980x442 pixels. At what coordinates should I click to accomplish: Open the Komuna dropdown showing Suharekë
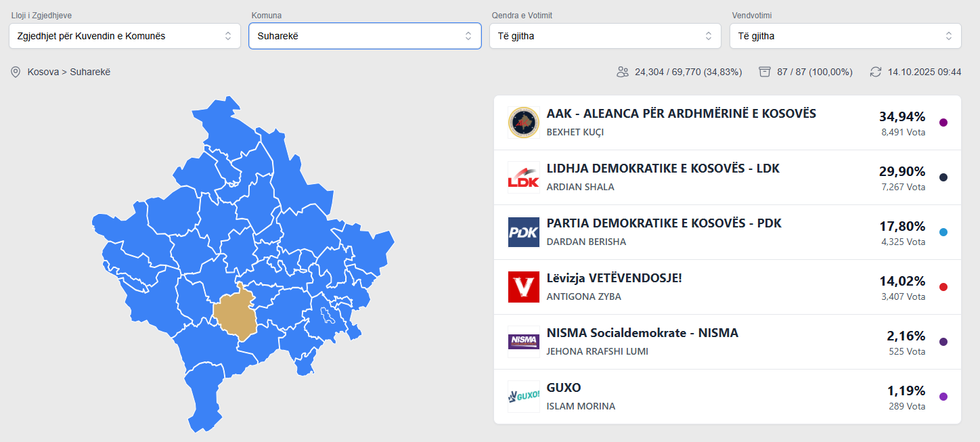(x=360, y=36)
